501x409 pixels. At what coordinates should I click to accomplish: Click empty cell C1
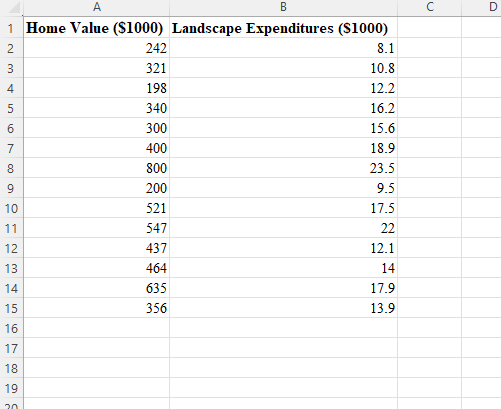430,28
